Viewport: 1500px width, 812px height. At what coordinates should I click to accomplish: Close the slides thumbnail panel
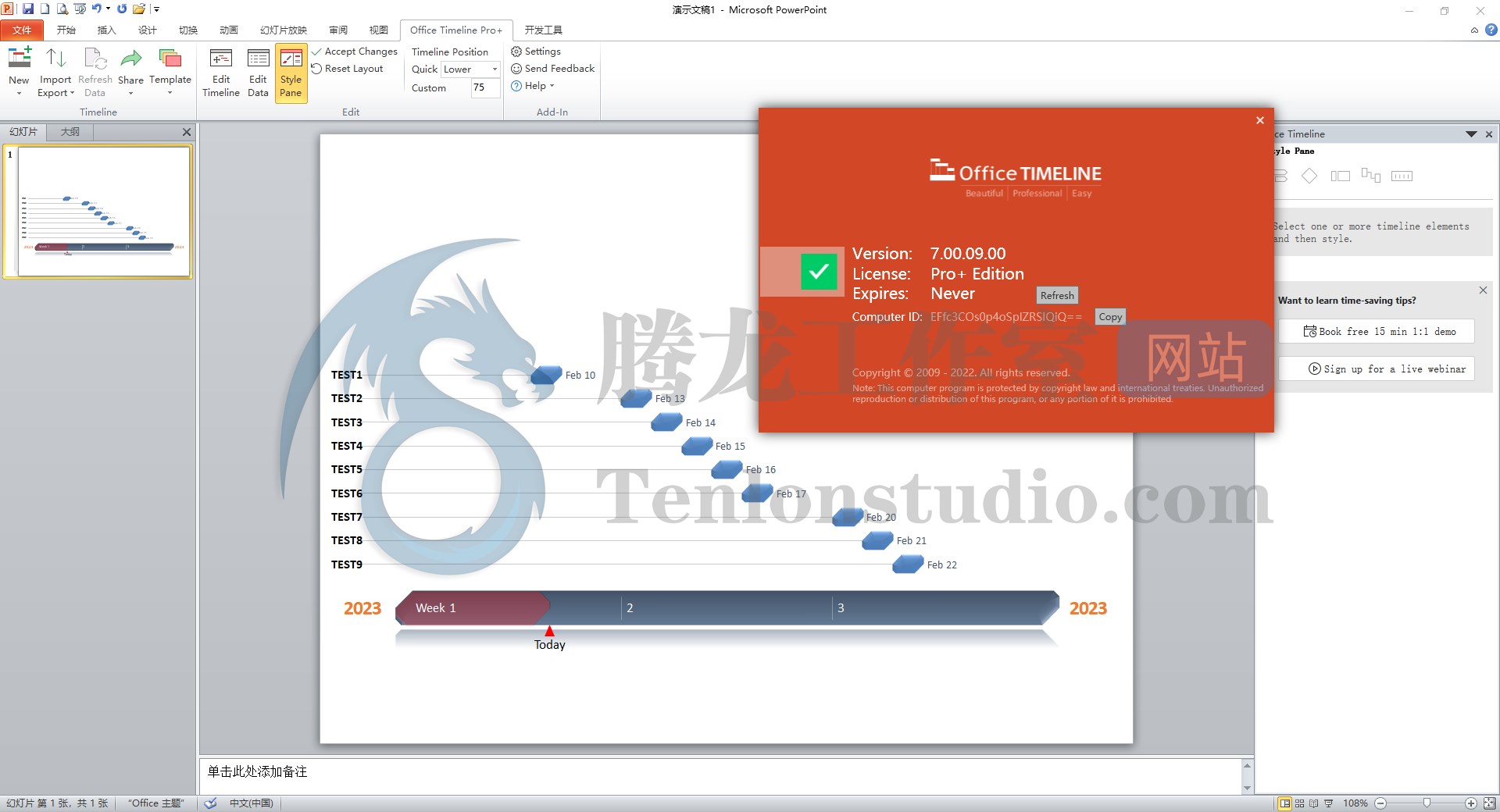click(187, 132)
